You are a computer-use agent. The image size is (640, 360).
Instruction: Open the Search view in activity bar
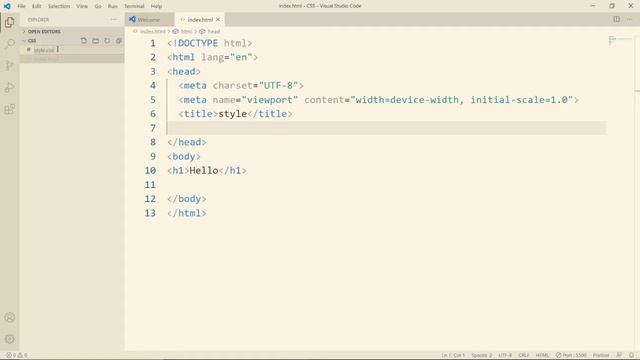pos(9,44)
